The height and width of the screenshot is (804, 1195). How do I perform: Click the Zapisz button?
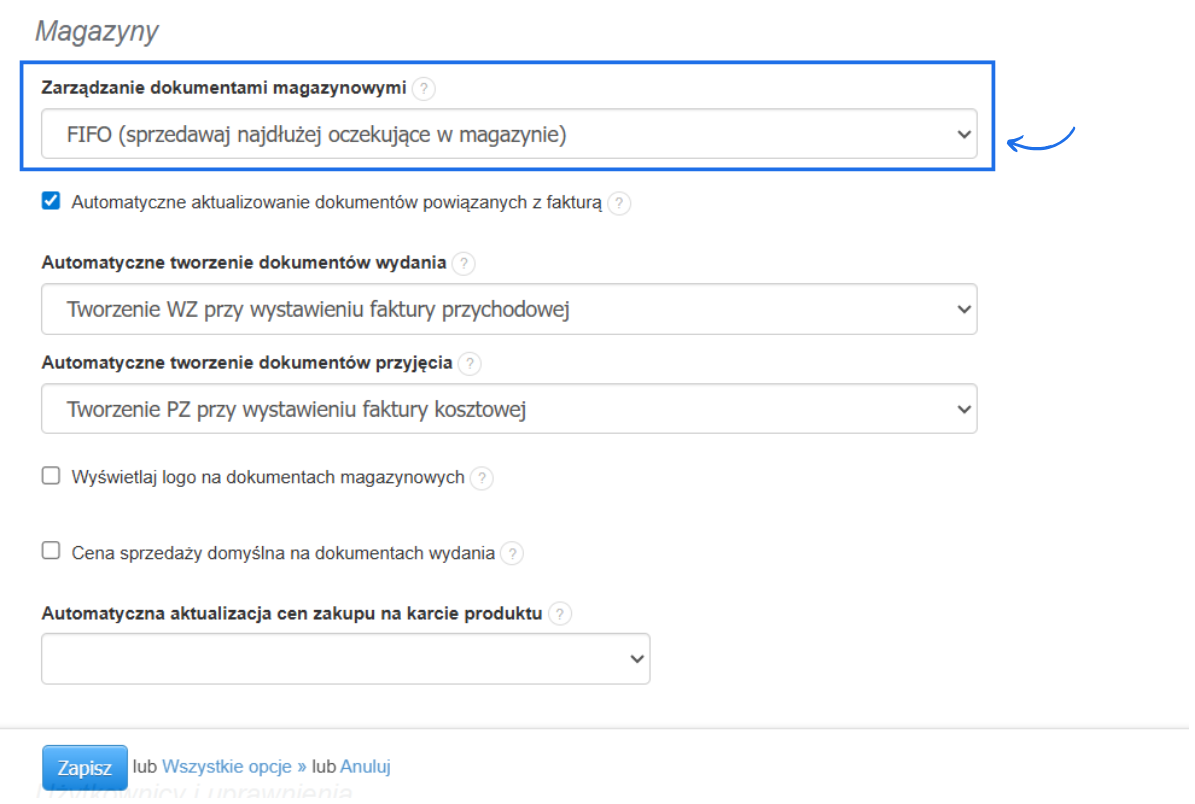tap(85, 767)
